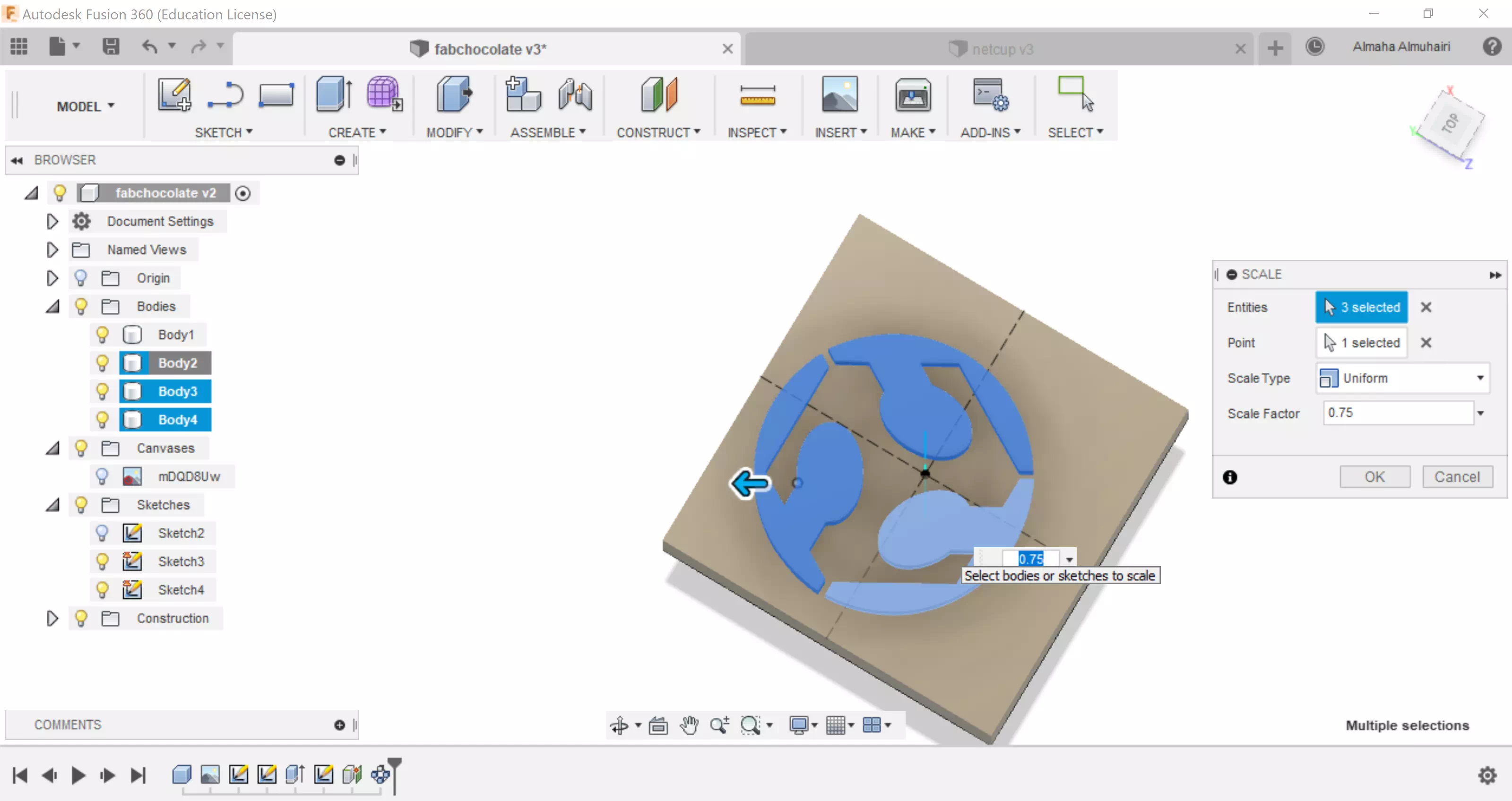Open the Scale Type Uniform dropdown
This screenshot has height=801, width=1512.
coord(1403,378)
